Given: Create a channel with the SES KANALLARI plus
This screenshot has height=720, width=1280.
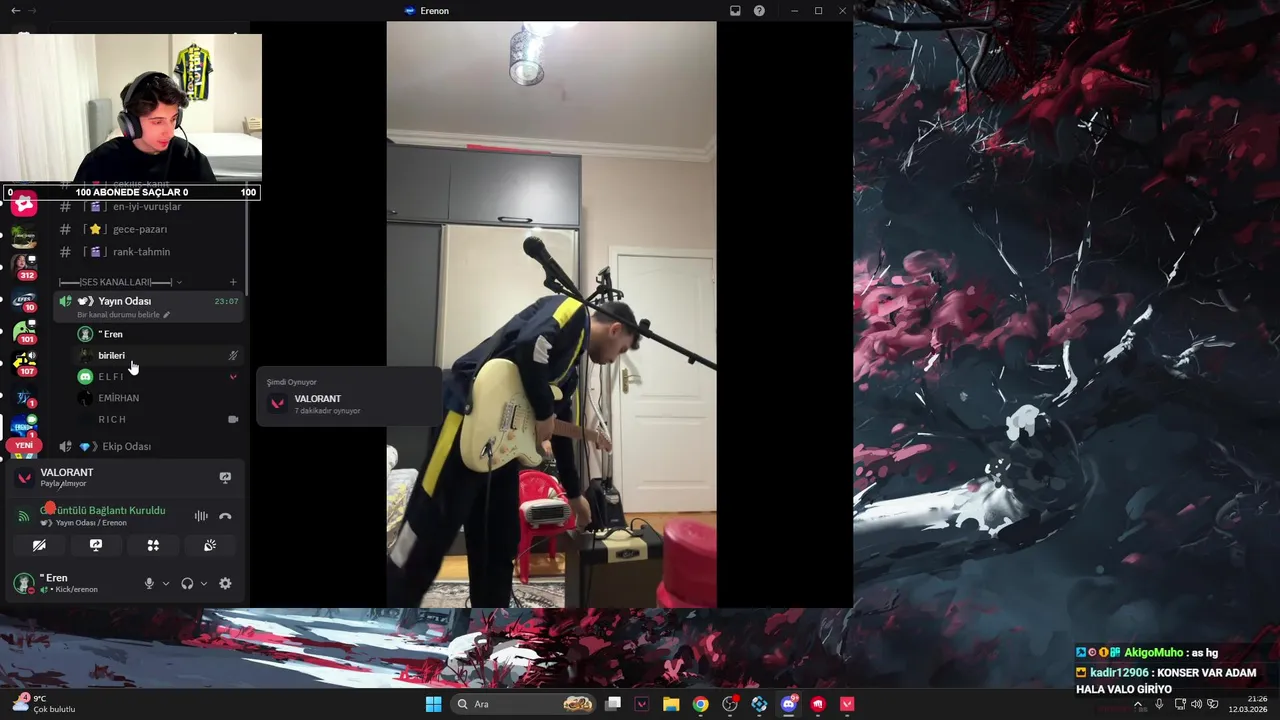Looking at the screenshot, I should point(233,282).
